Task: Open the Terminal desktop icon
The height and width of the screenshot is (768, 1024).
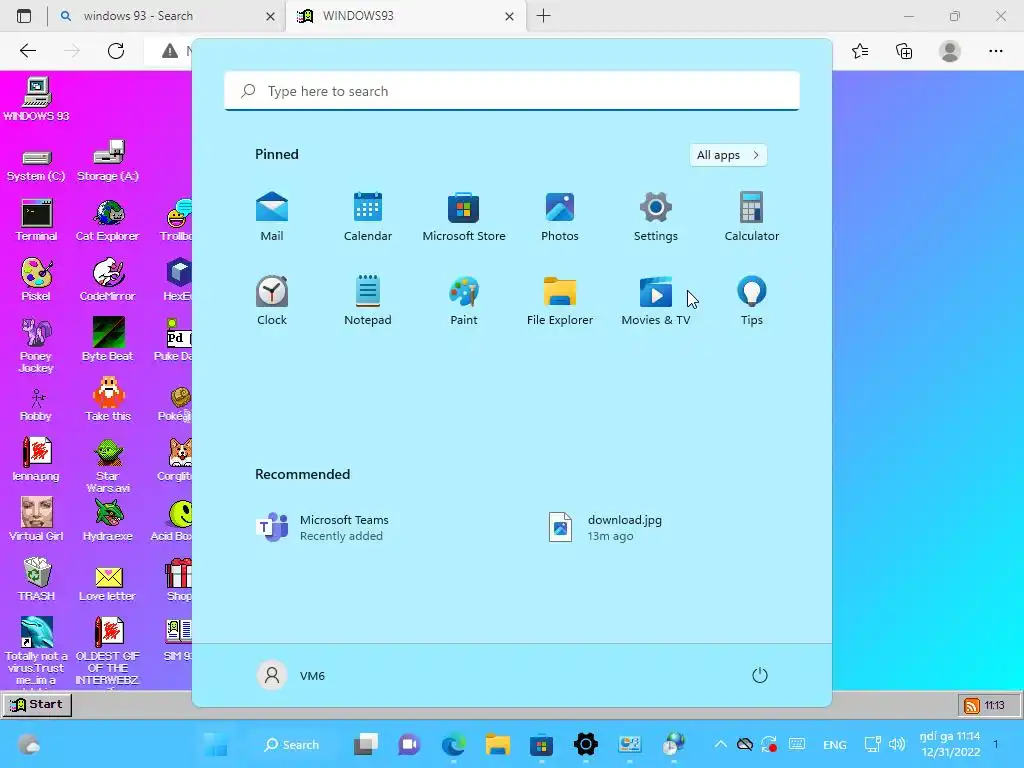Action: tap(36, 221)
